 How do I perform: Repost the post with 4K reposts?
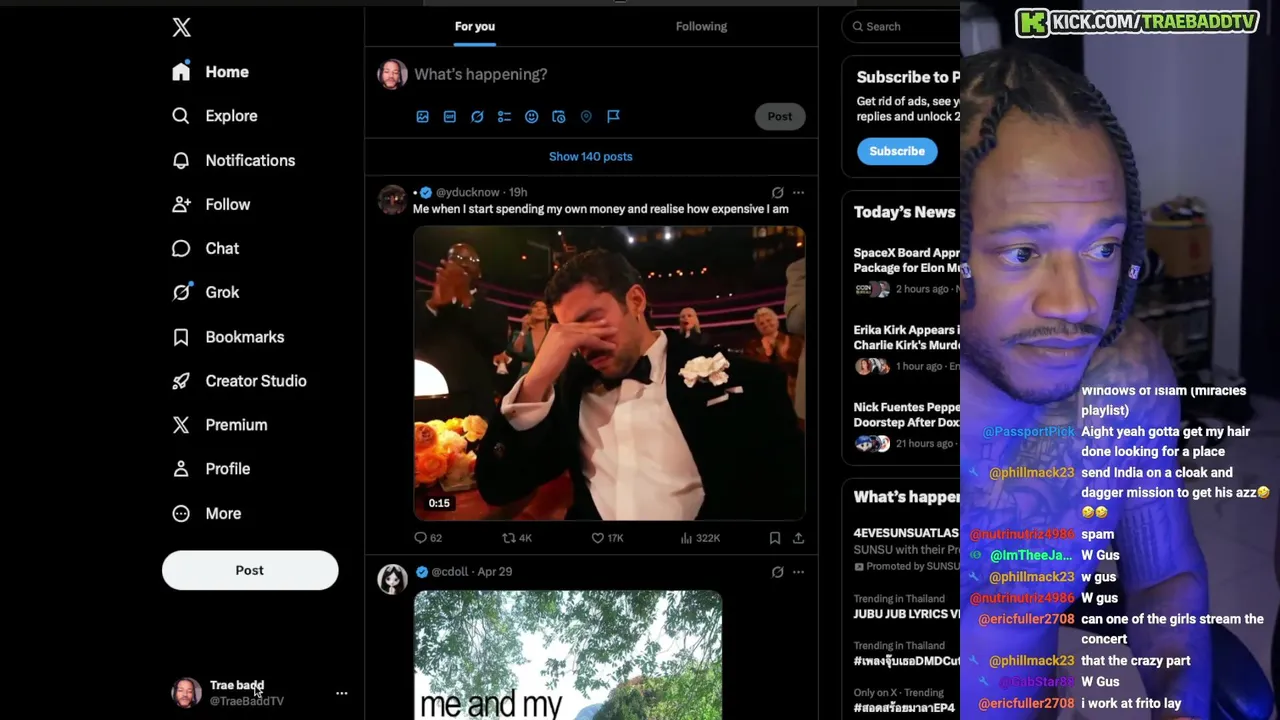pos(517,538)
